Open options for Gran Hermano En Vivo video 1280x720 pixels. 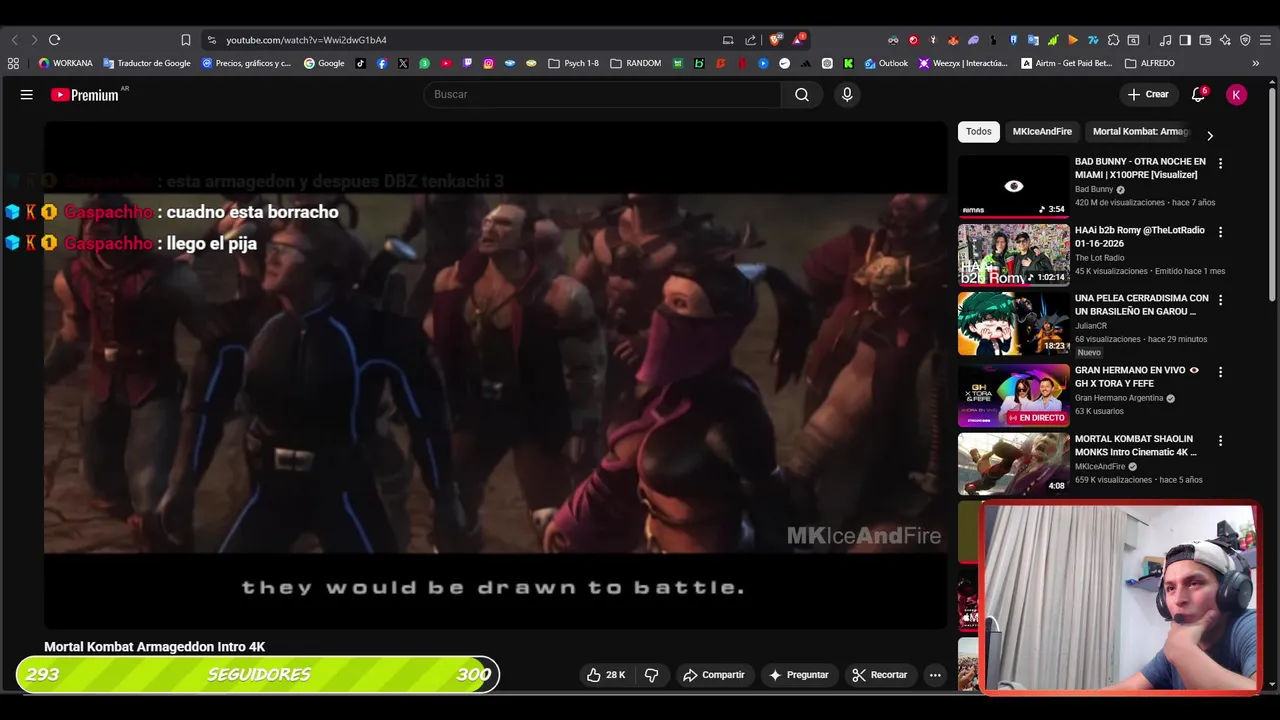(1220, 372)
